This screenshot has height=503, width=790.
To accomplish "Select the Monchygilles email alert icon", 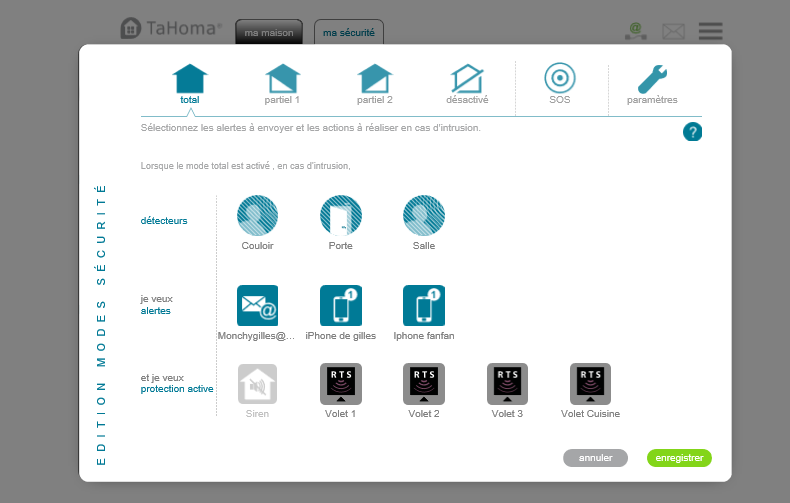I will point(257,305).
